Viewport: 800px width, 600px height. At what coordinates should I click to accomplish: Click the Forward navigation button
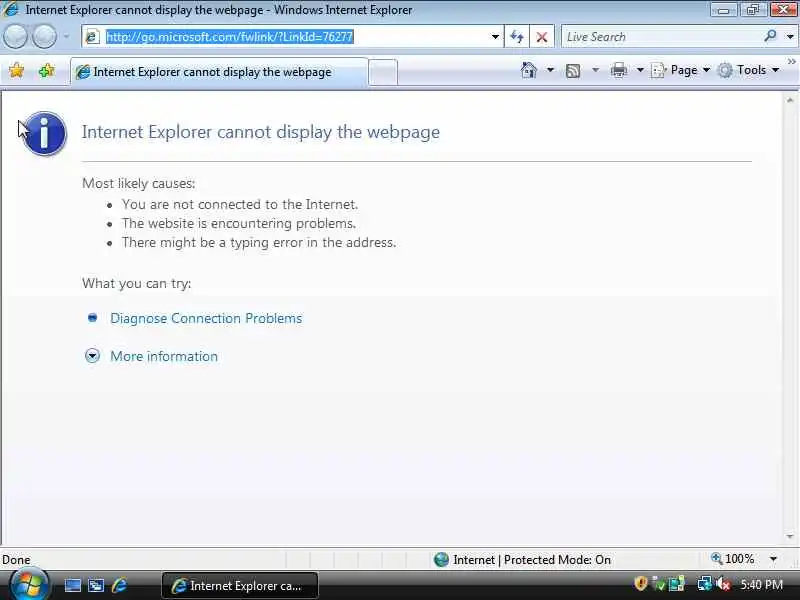pyautogui.click(x=44, y=37)
